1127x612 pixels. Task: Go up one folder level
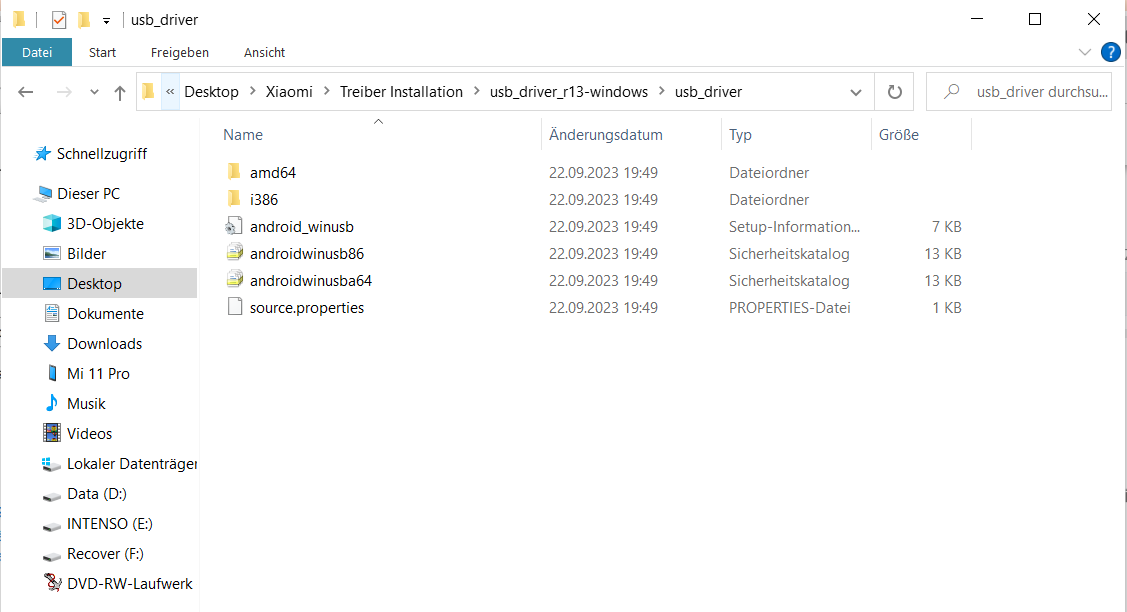120,92
